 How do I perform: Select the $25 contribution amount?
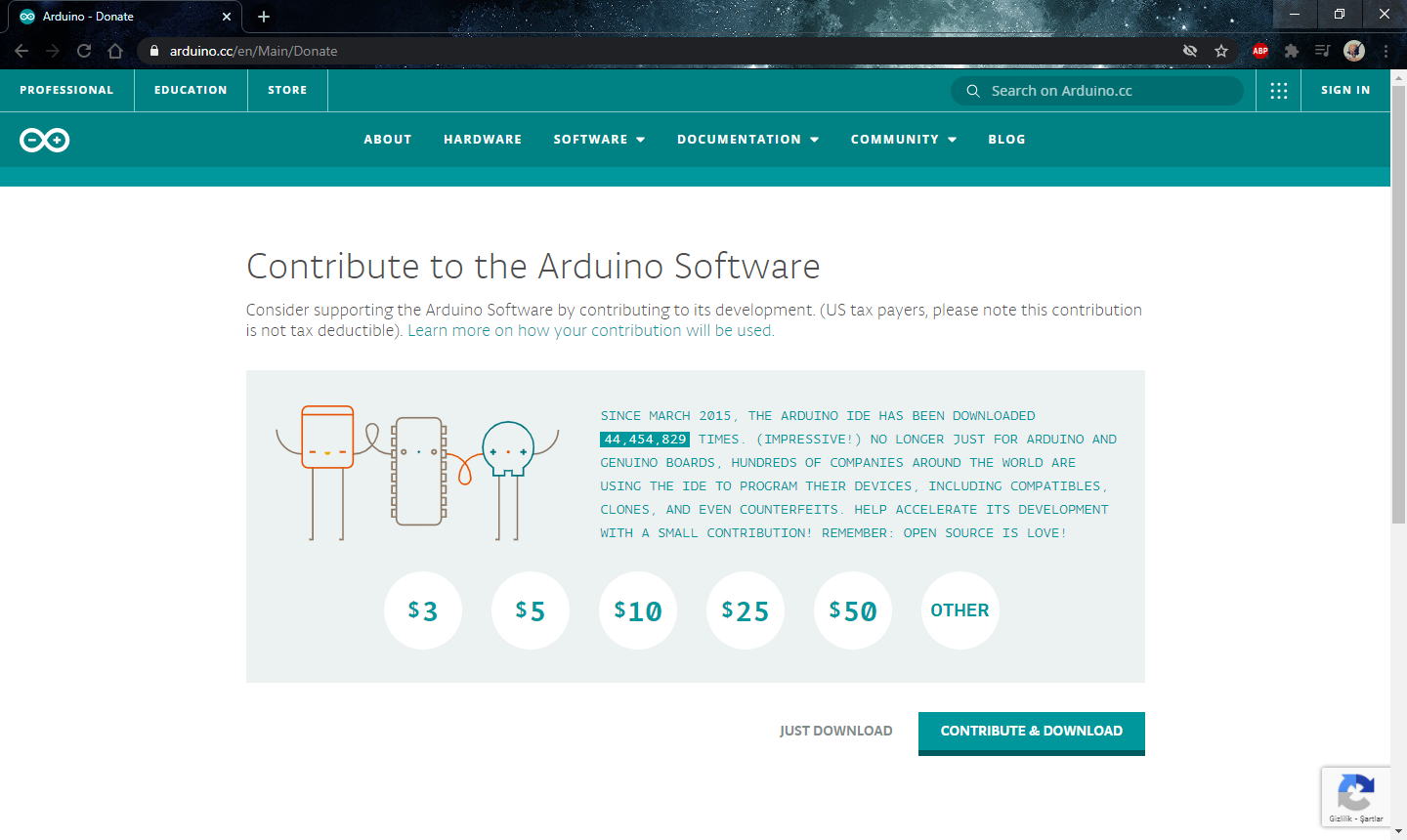[x=746, y=610]
